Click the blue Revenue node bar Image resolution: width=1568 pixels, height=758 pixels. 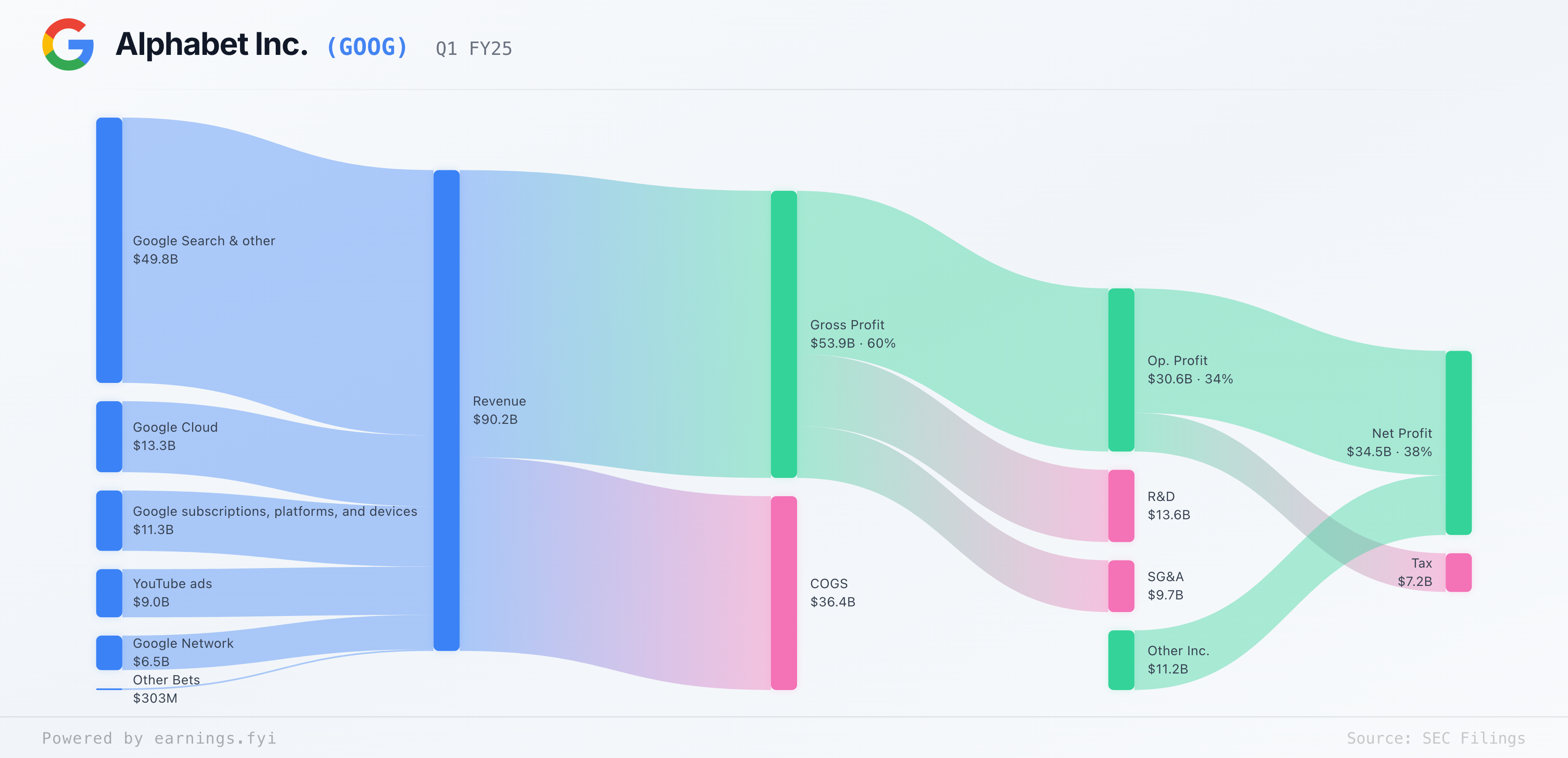[x=446, y=410]
